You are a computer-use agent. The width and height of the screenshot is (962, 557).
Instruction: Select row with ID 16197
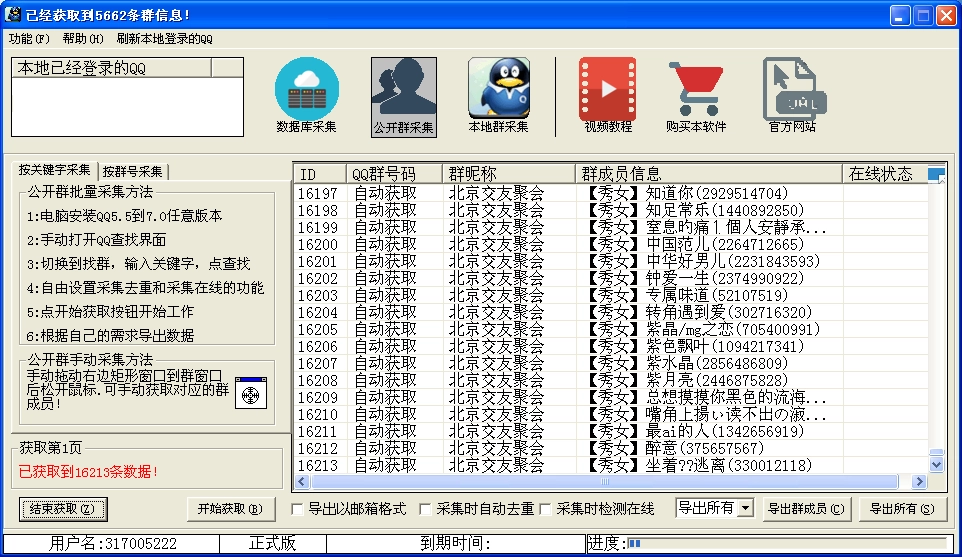(611, 193)
